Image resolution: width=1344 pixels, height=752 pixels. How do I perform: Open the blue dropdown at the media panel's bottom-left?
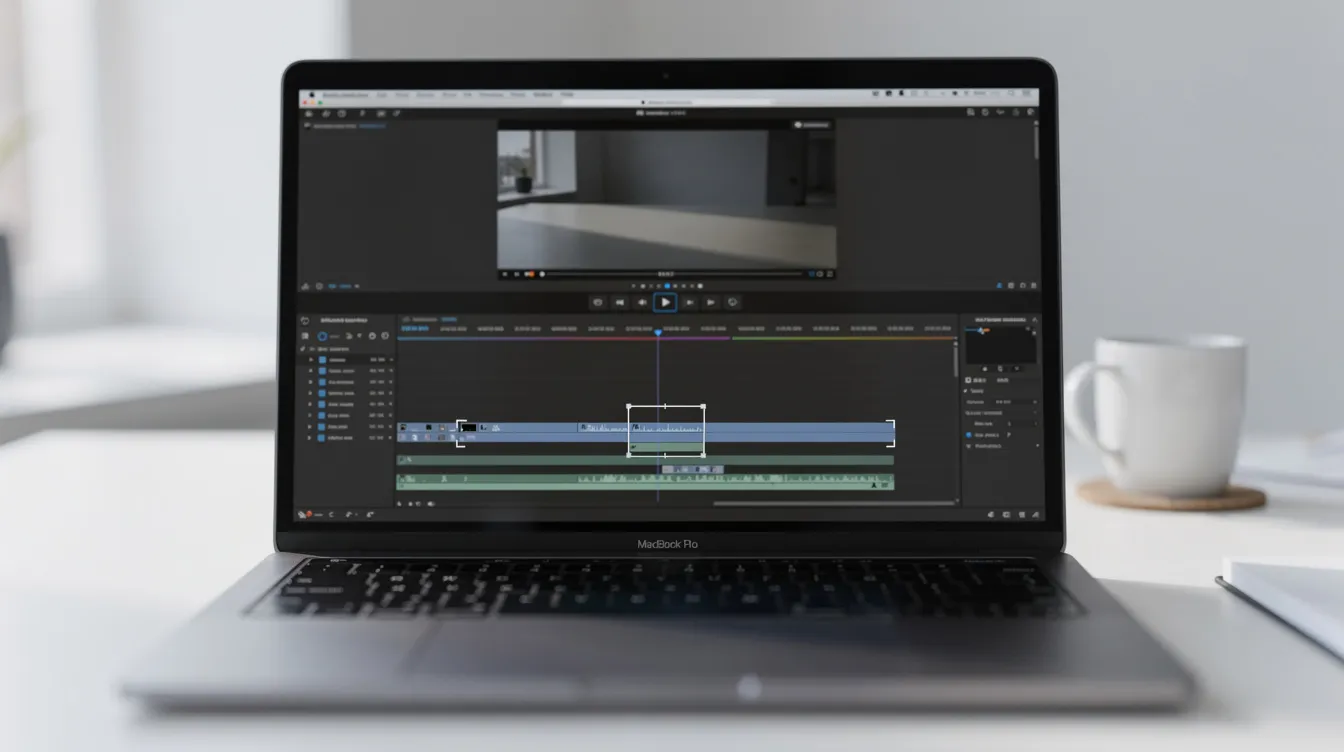click(338, 286)
